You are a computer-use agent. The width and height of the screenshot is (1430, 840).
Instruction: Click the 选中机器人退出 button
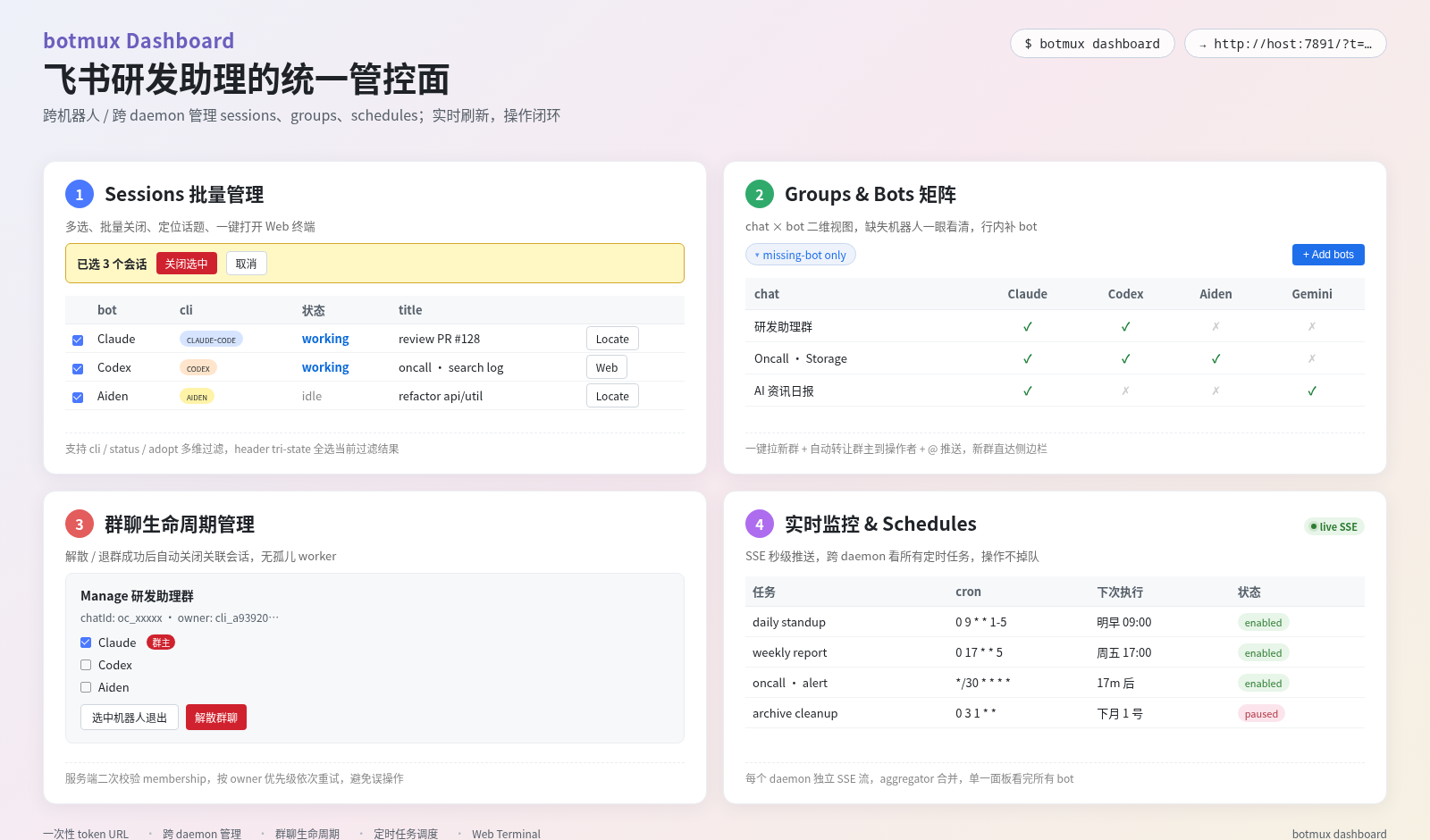[x=130, y=718]
